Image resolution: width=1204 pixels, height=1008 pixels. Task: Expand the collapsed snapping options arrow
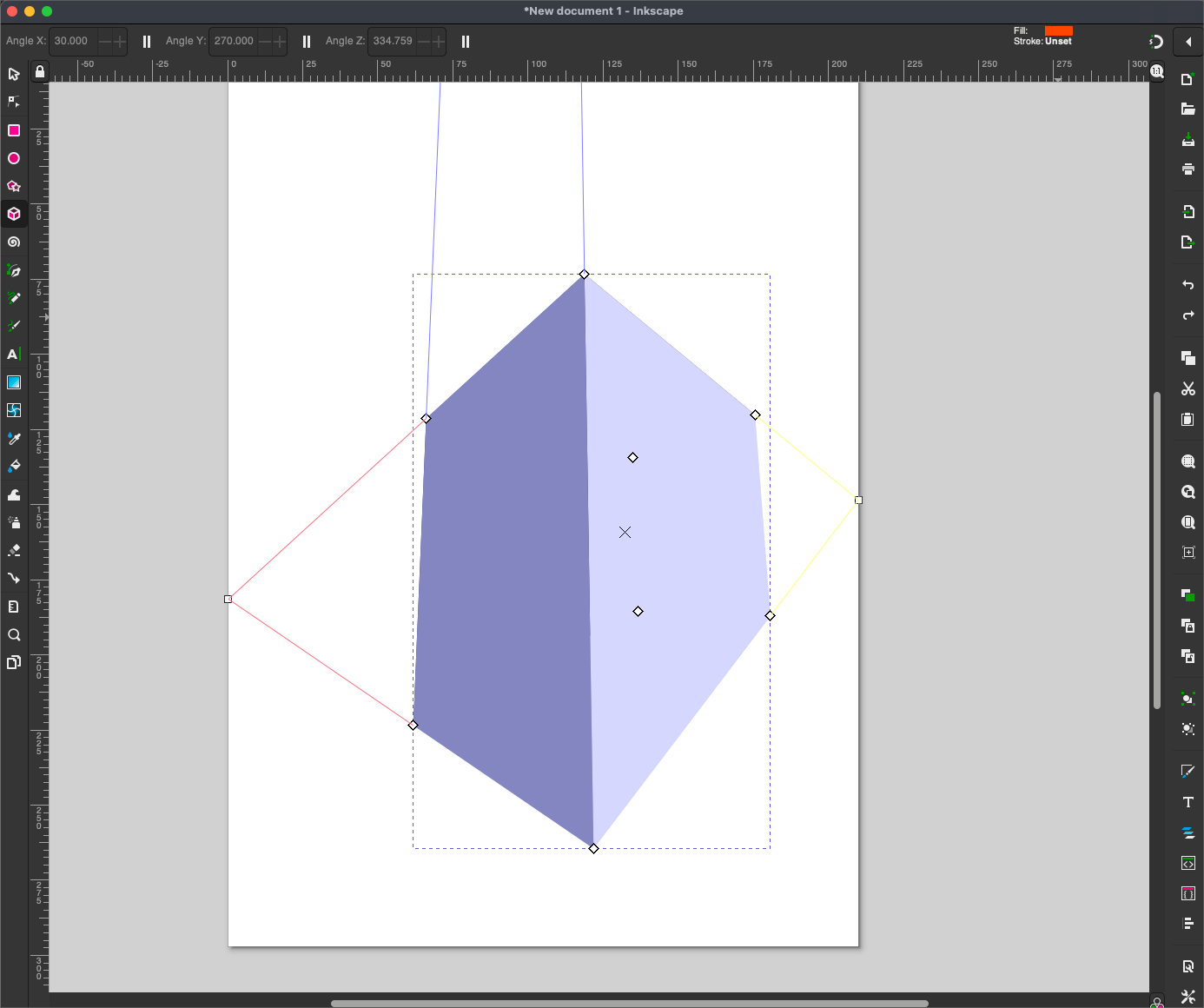point(1187,42)
